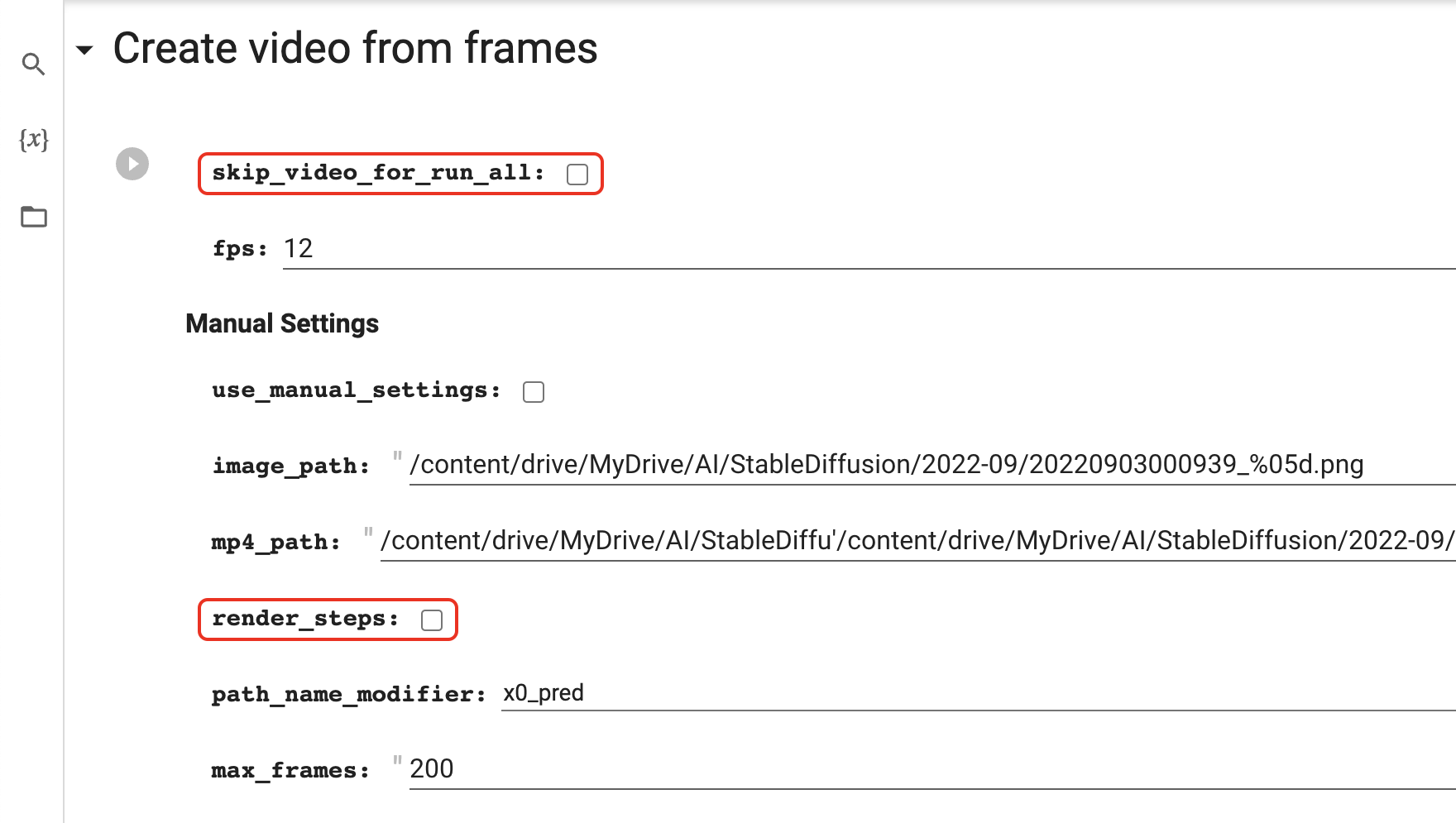This screenshot has width=1456, height=823.
Task: Run the cell with the play button
Action: pos(132,164)
